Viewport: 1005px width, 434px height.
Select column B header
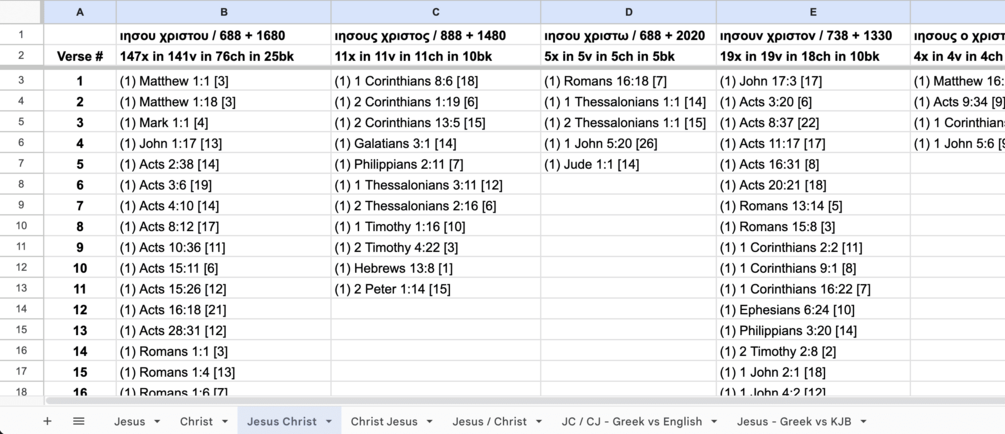223,12
